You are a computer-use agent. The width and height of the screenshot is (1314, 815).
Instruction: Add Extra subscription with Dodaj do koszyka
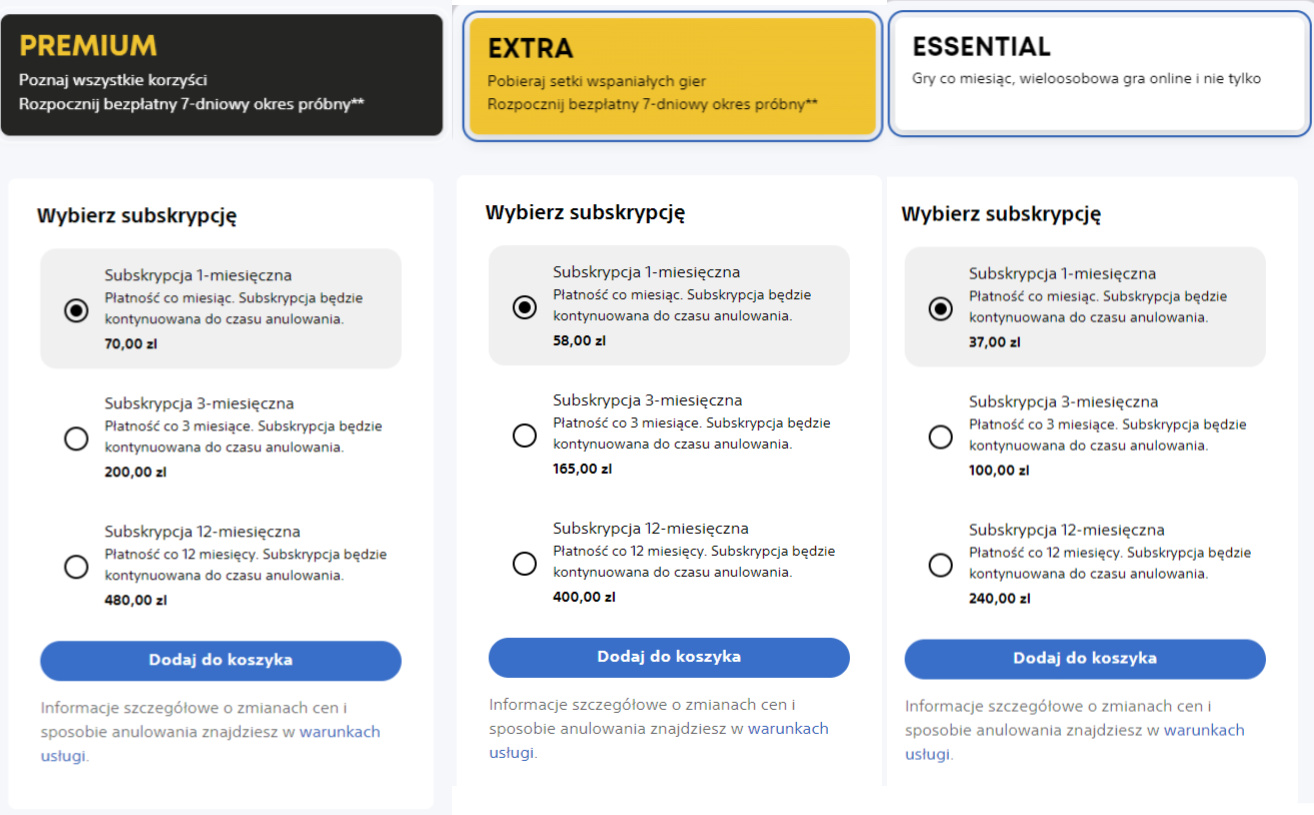[x=669, y=657]
